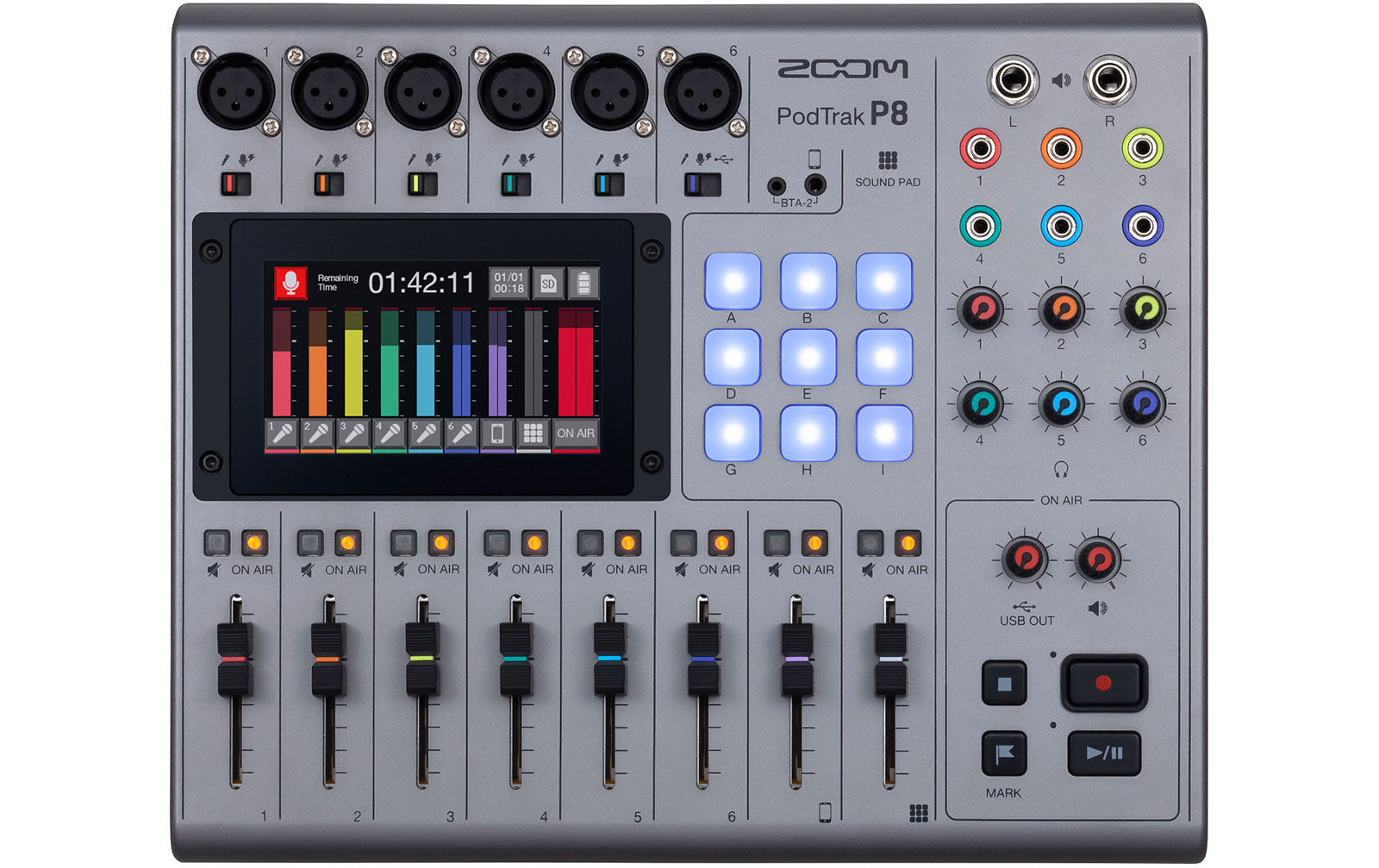Click the BTA-2 connector jack
Image resolution: width=1379 pixels, height=868 pixels.
pos(777,185)
